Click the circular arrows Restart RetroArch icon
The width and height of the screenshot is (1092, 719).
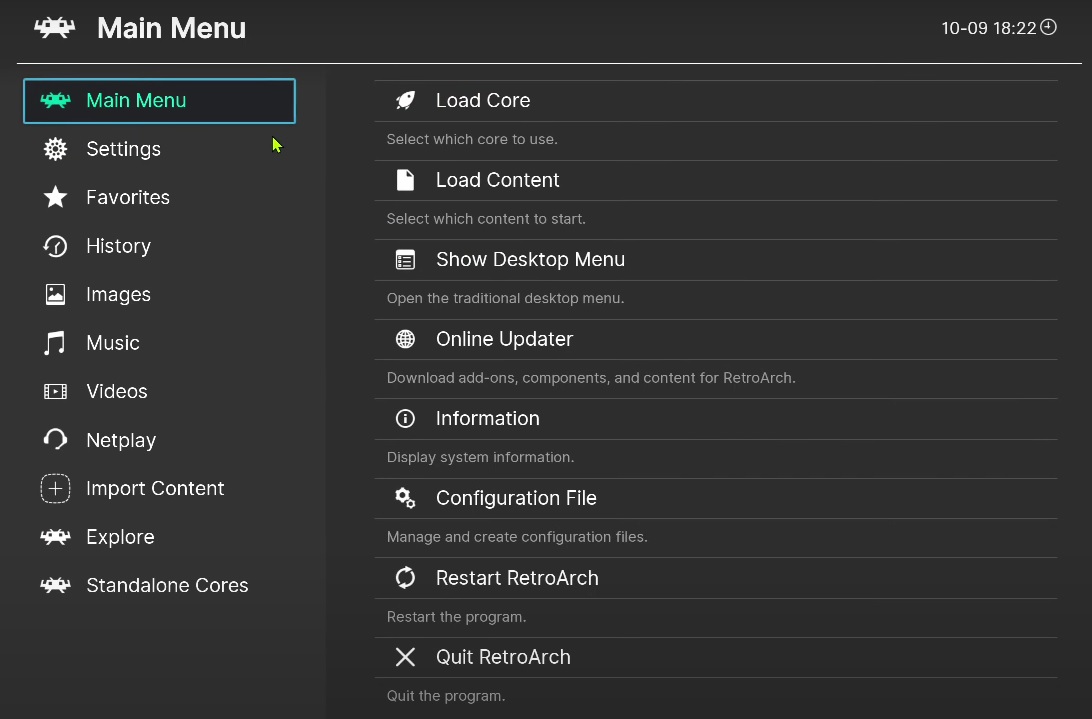tap(405, 578)
